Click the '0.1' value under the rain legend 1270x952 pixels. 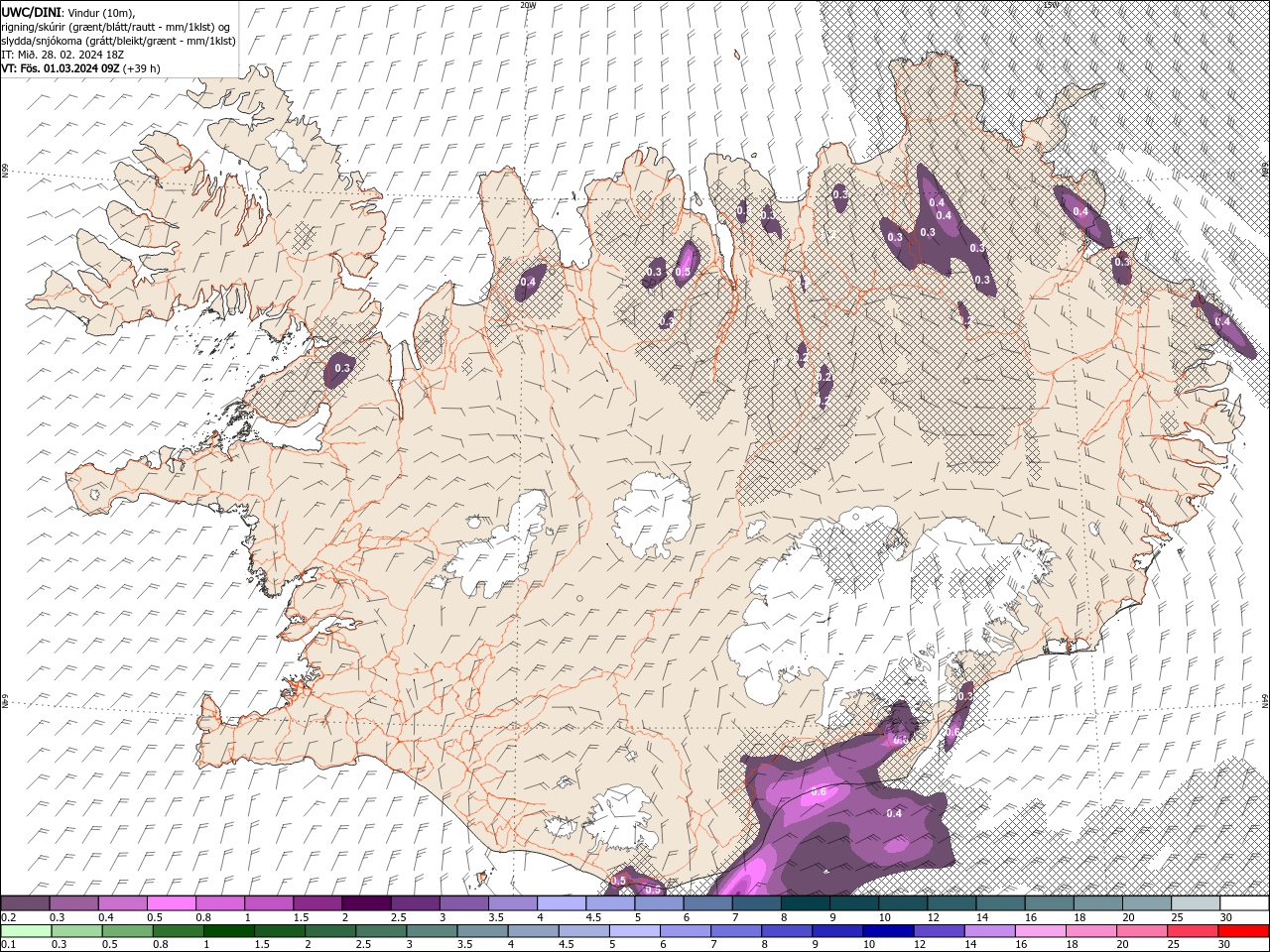9,945
